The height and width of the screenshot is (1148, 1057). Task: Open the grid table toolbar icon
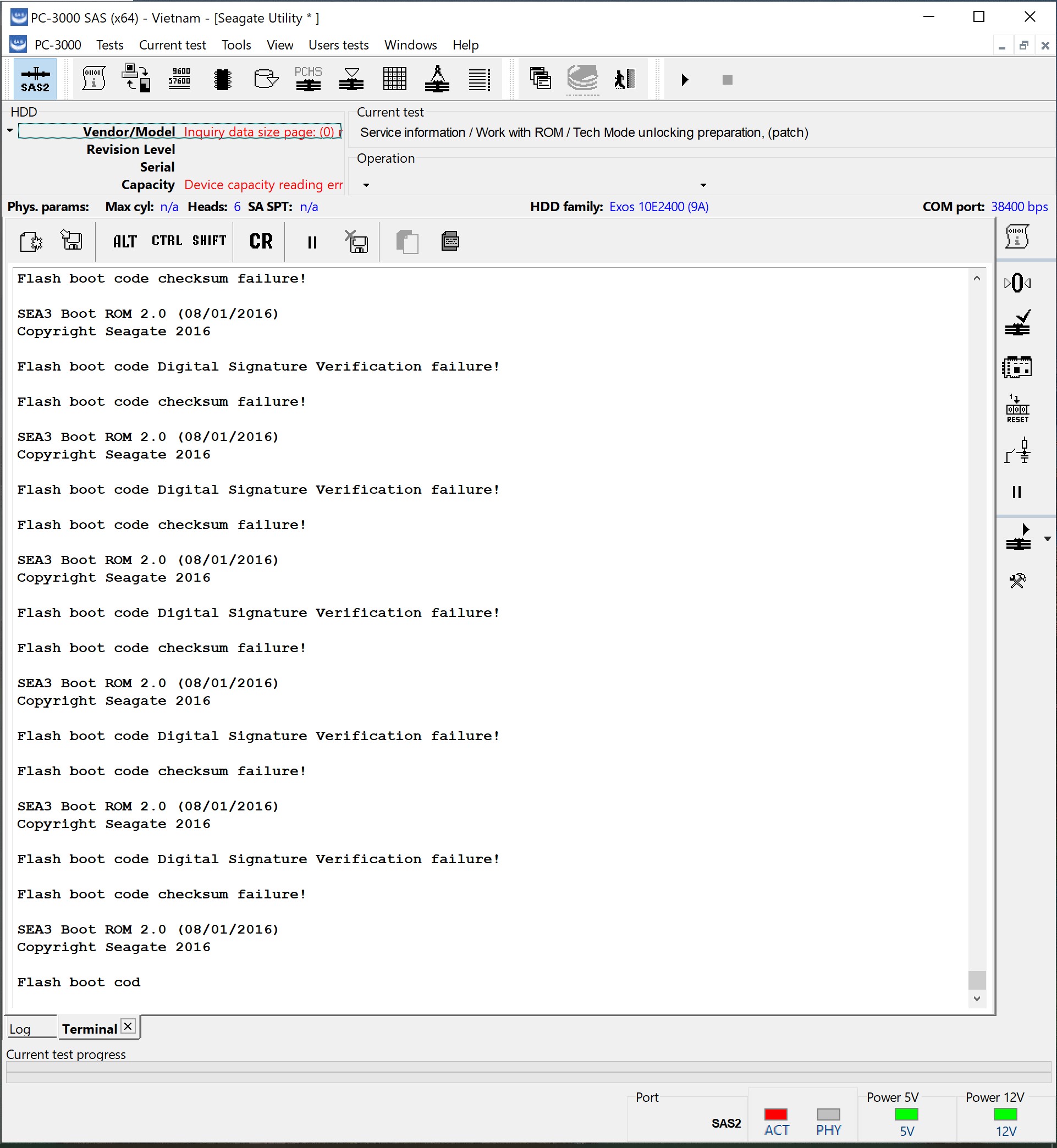click(x=395, y=79)
